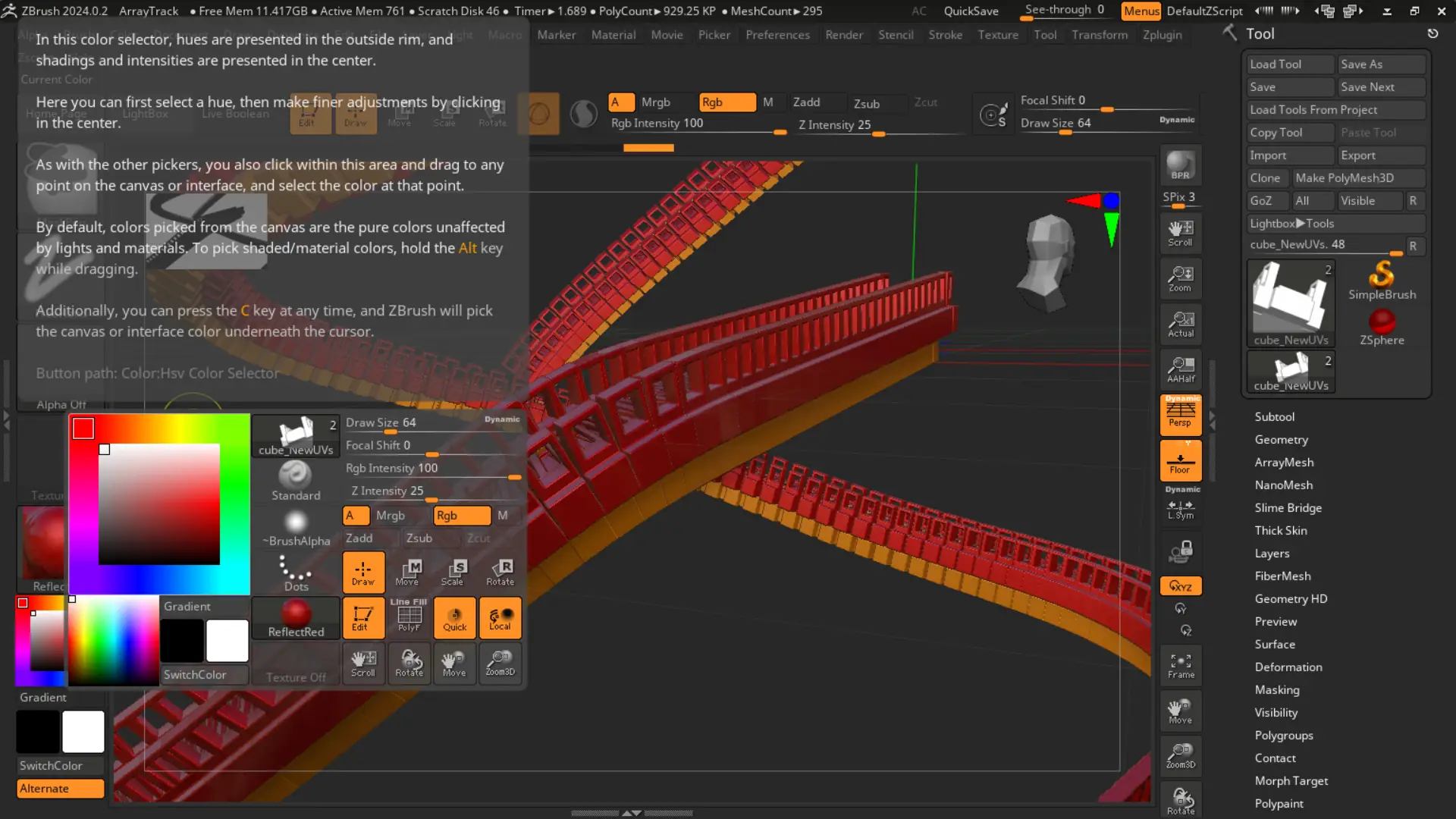Open the Dots stroke selector

click(296, 573)
